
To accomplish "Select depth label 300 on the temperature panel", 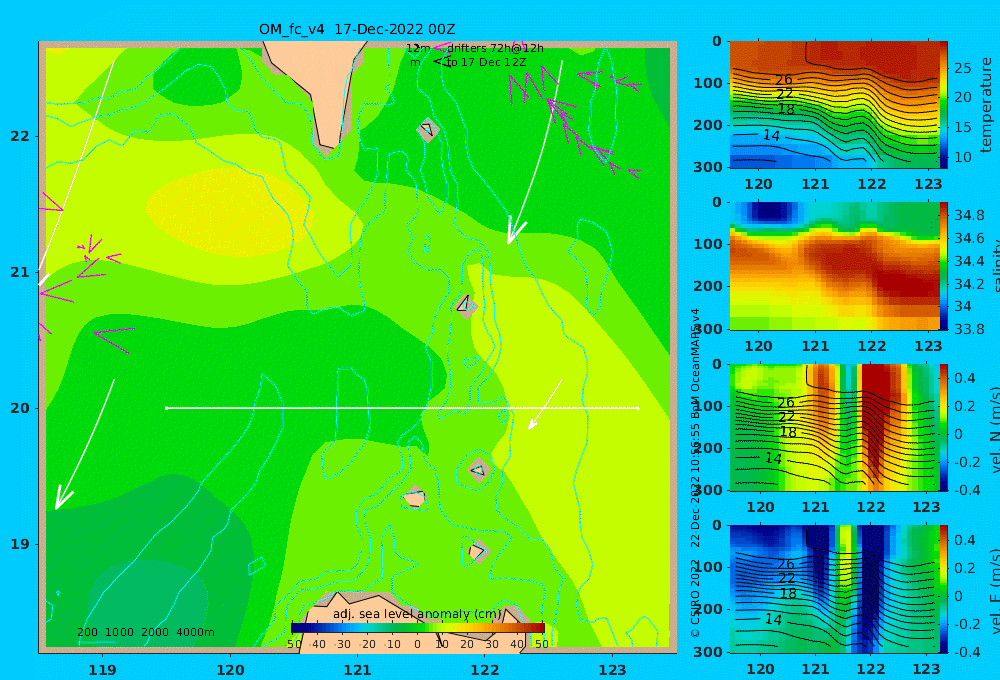I will (x=708, y=166).
